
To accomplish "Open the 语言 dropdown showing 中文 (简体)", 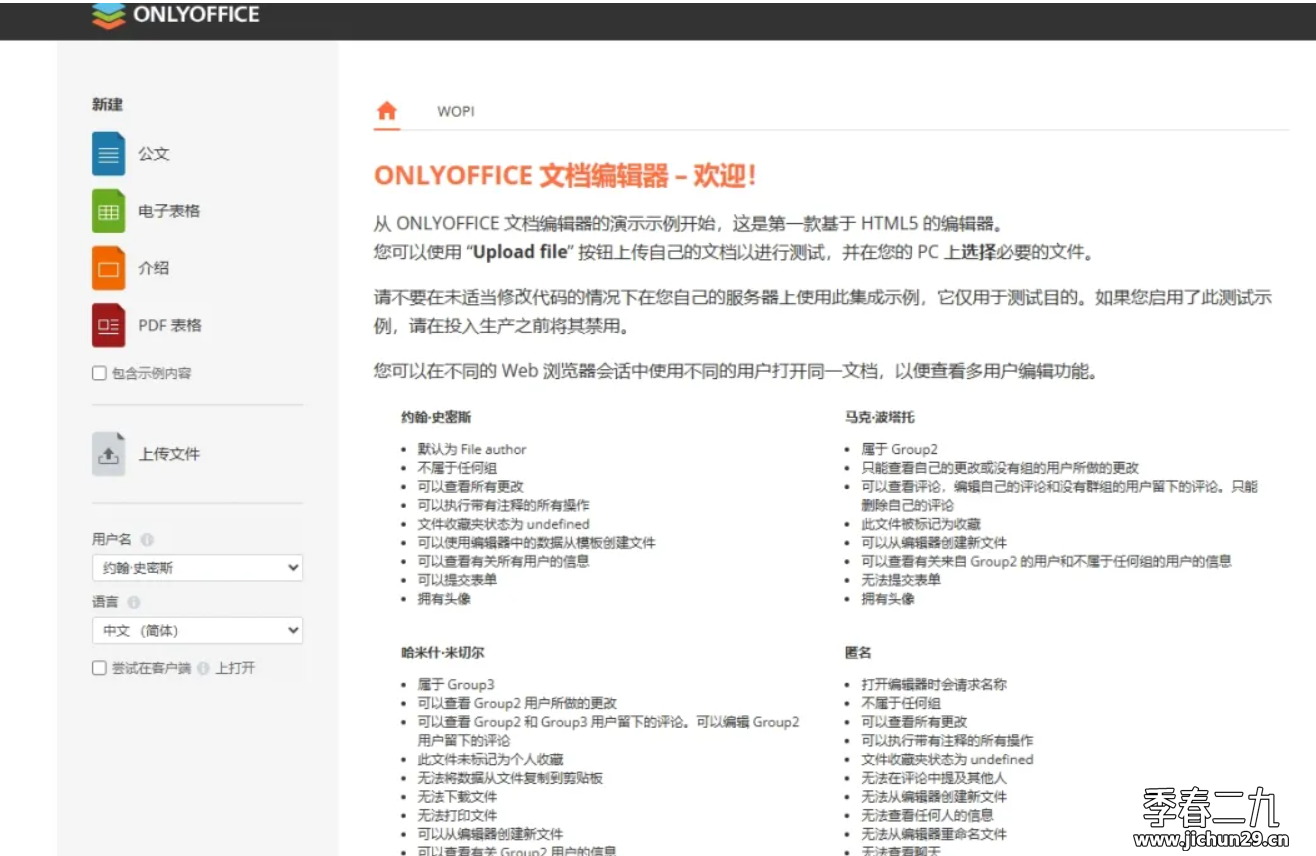I will [197, 631].
